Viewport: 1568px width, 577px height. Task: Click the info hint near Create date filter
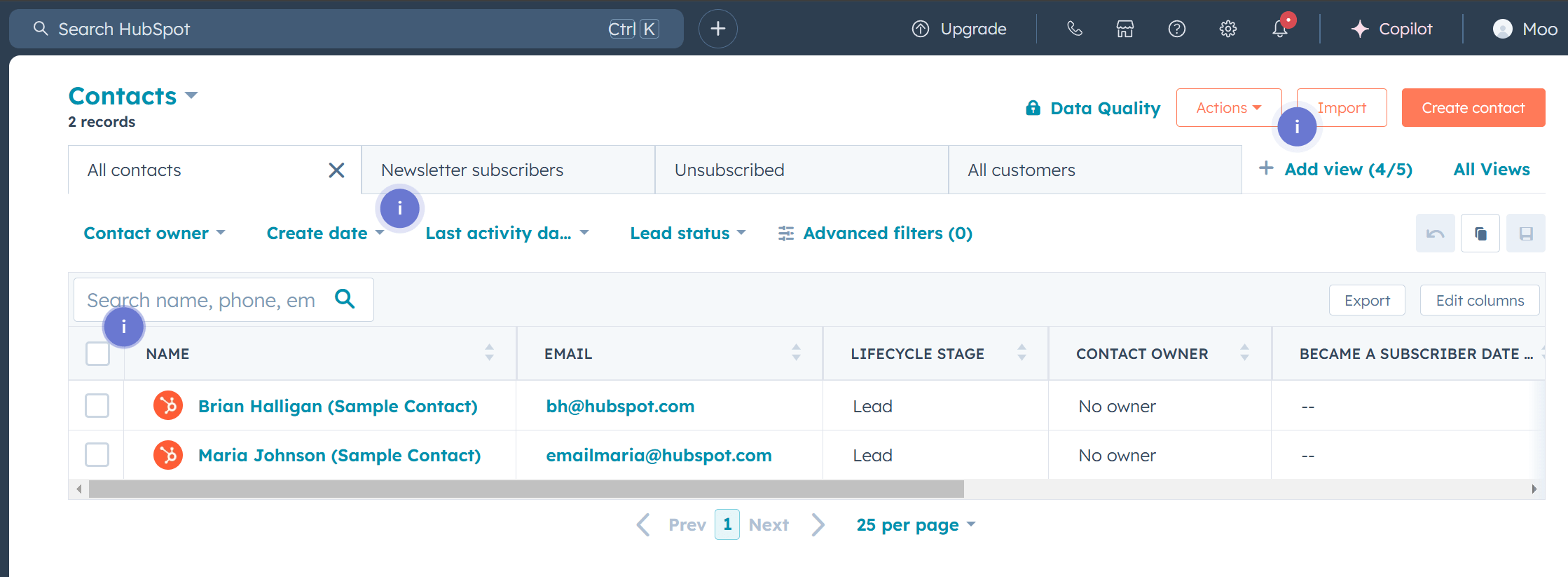point(399,208)
